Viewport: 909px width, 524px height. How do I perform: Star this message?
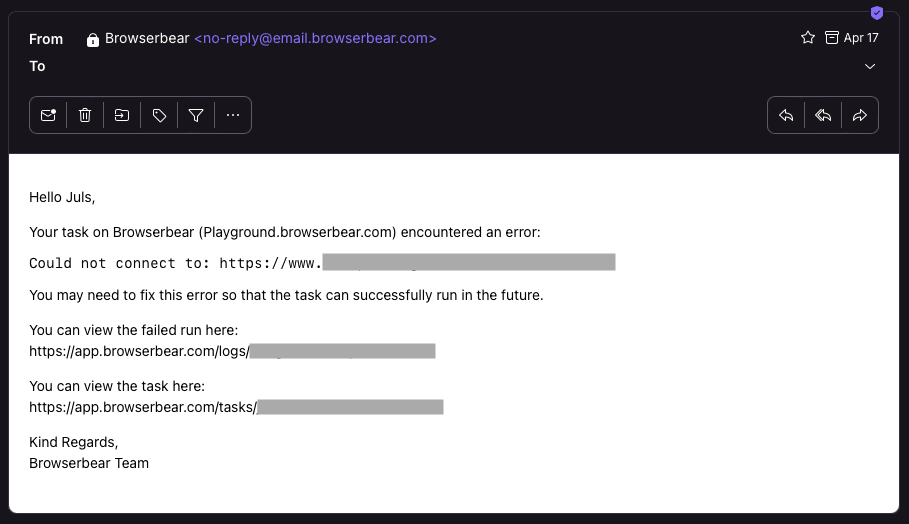[808, 38]
